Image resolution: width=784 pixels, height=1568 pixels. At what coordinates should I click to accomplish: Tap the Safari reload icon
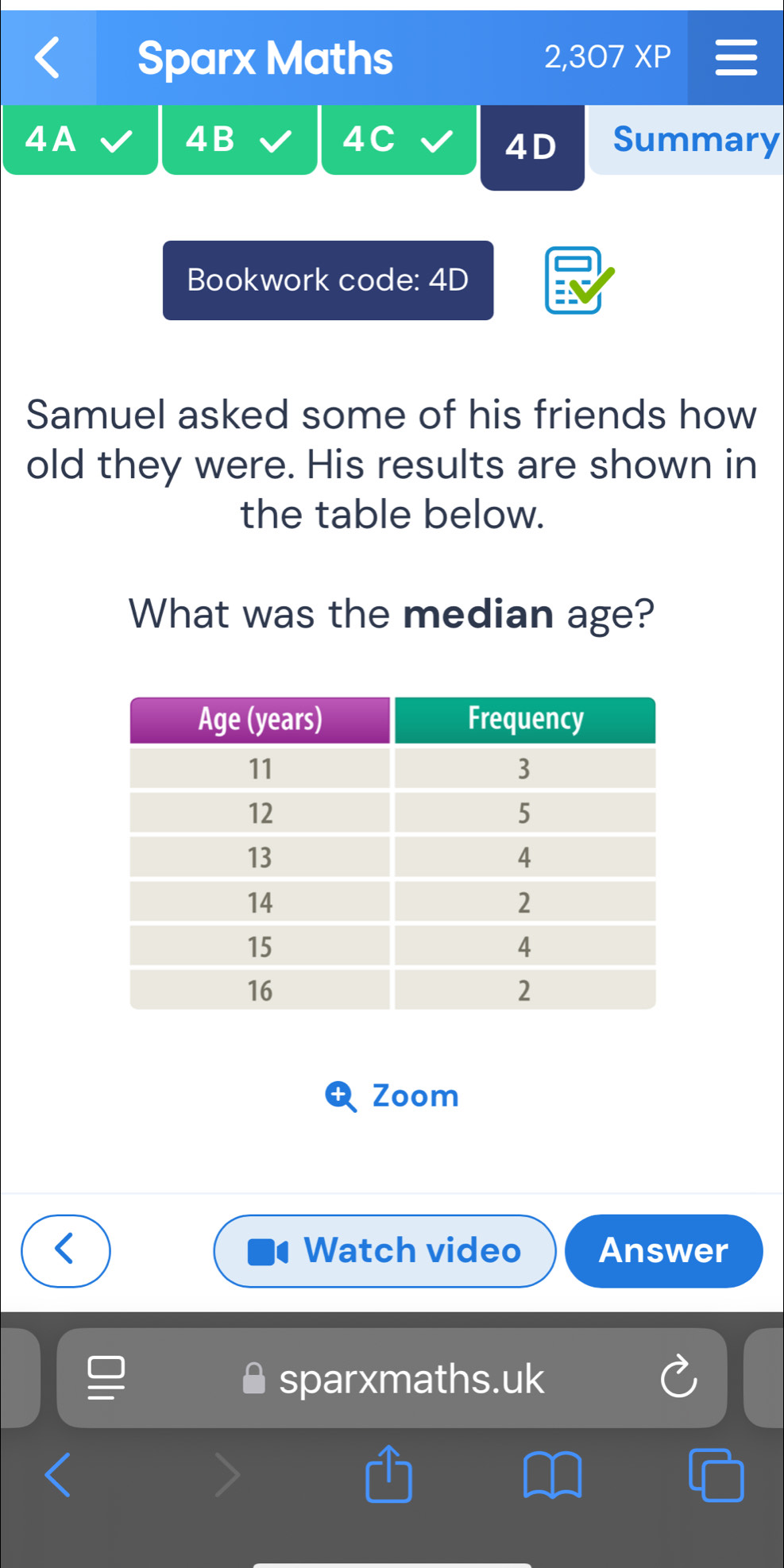pyautogui.click(x=678, y=1378)
